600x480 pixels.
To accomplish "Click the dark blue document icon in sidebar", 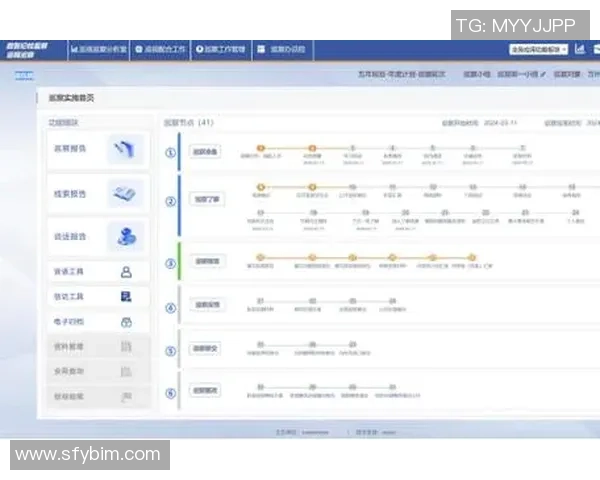I will click(126, 296).
